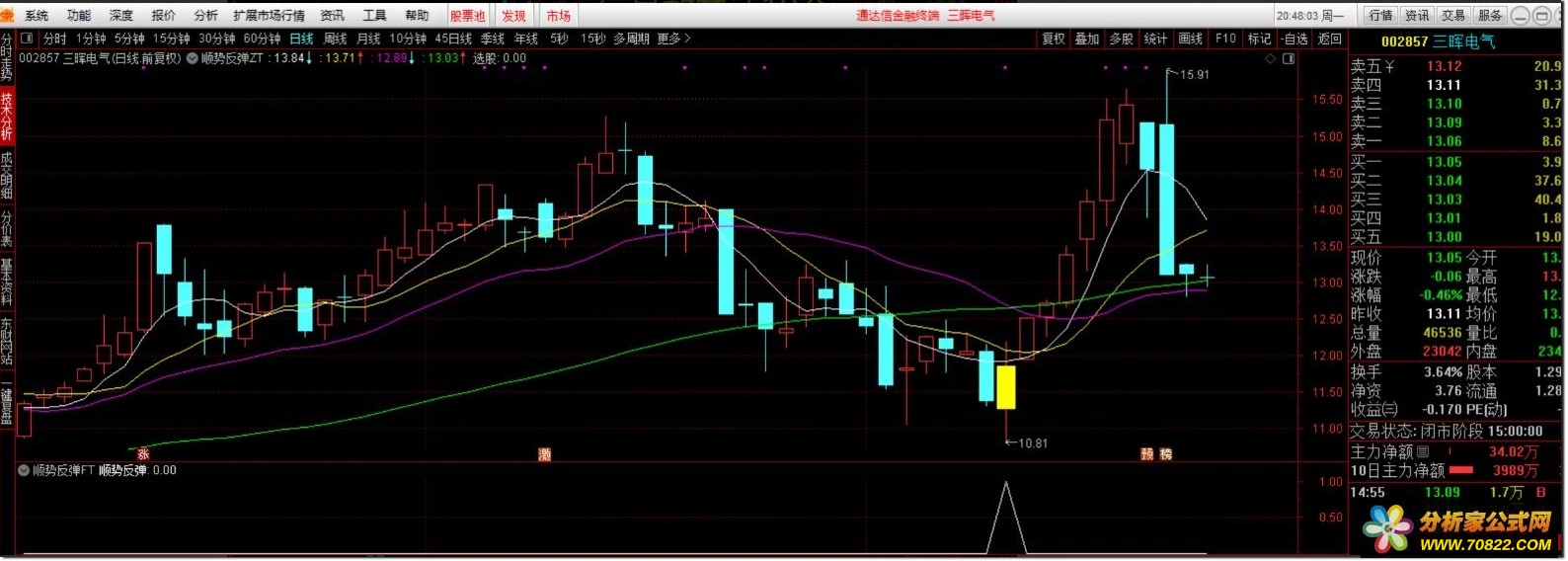Image resolution: width=1568 pixels, height=561 pixels.
Task: Click the 市场 button
Action: point(559,16)
